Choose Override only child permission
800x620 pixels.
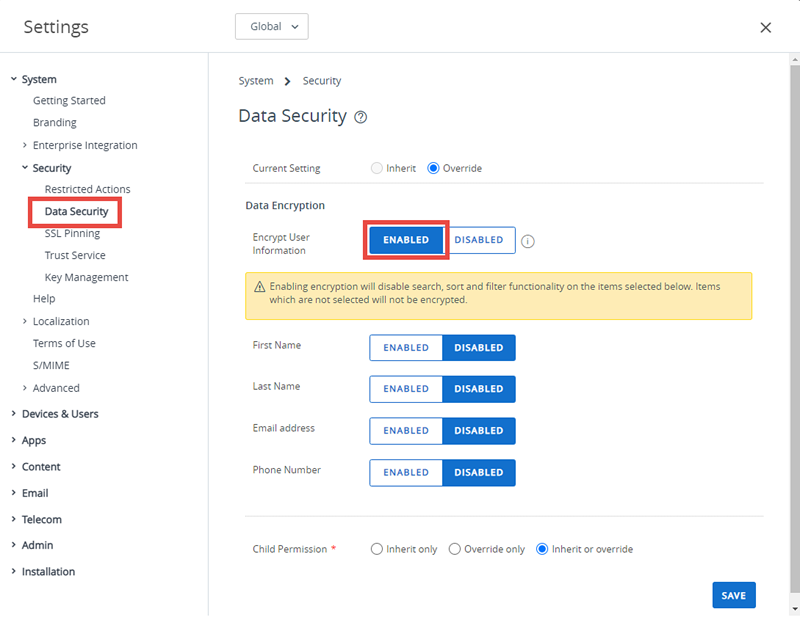454,549
